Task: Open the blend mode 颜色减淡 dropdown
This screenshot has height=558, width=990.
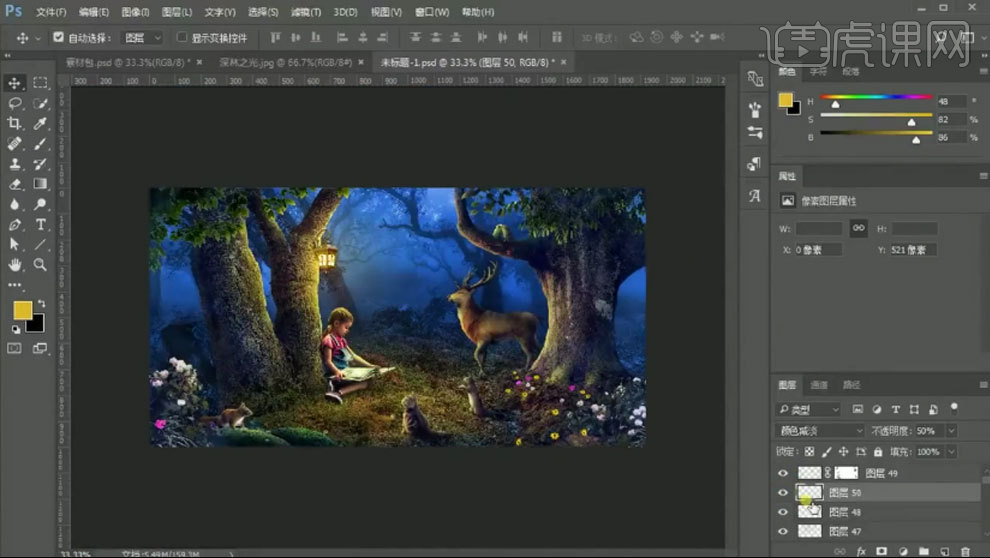Action: pyautogui.click(x=820, y=430)
